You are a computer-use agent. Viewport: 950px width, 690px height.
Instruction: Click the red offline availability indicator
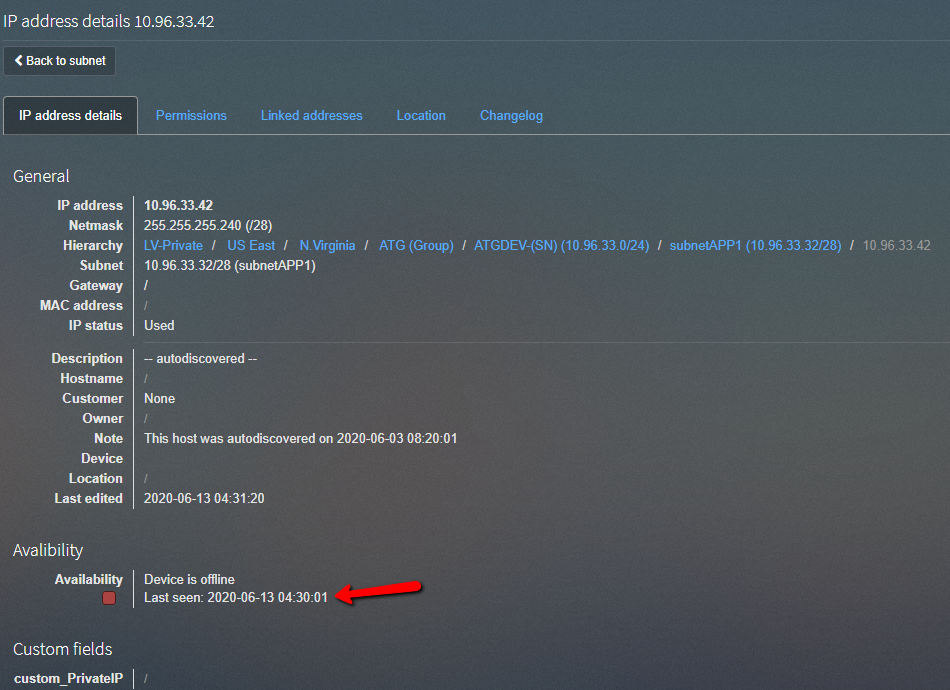pos(109,598)
